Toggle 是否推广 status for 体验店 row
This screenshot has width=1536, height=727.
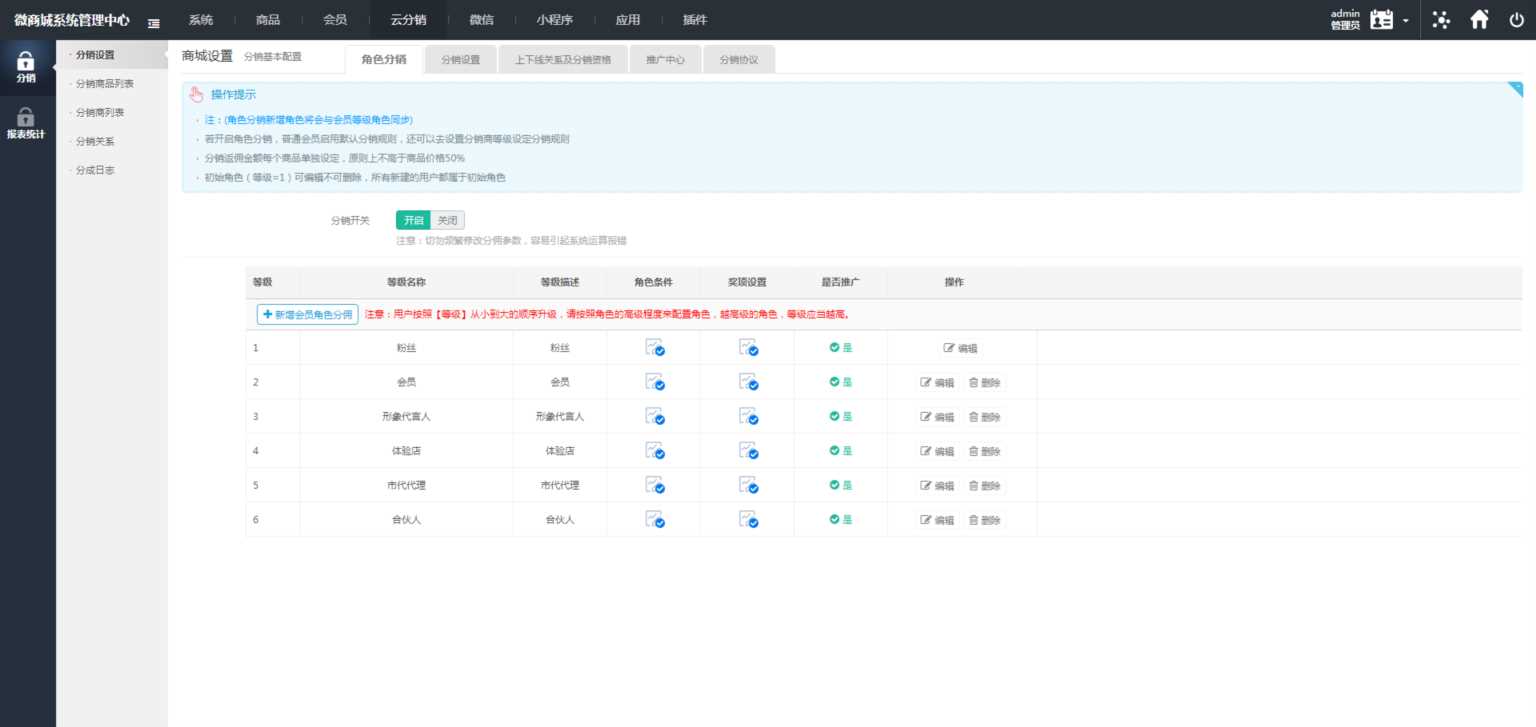(x=840, y=451)
